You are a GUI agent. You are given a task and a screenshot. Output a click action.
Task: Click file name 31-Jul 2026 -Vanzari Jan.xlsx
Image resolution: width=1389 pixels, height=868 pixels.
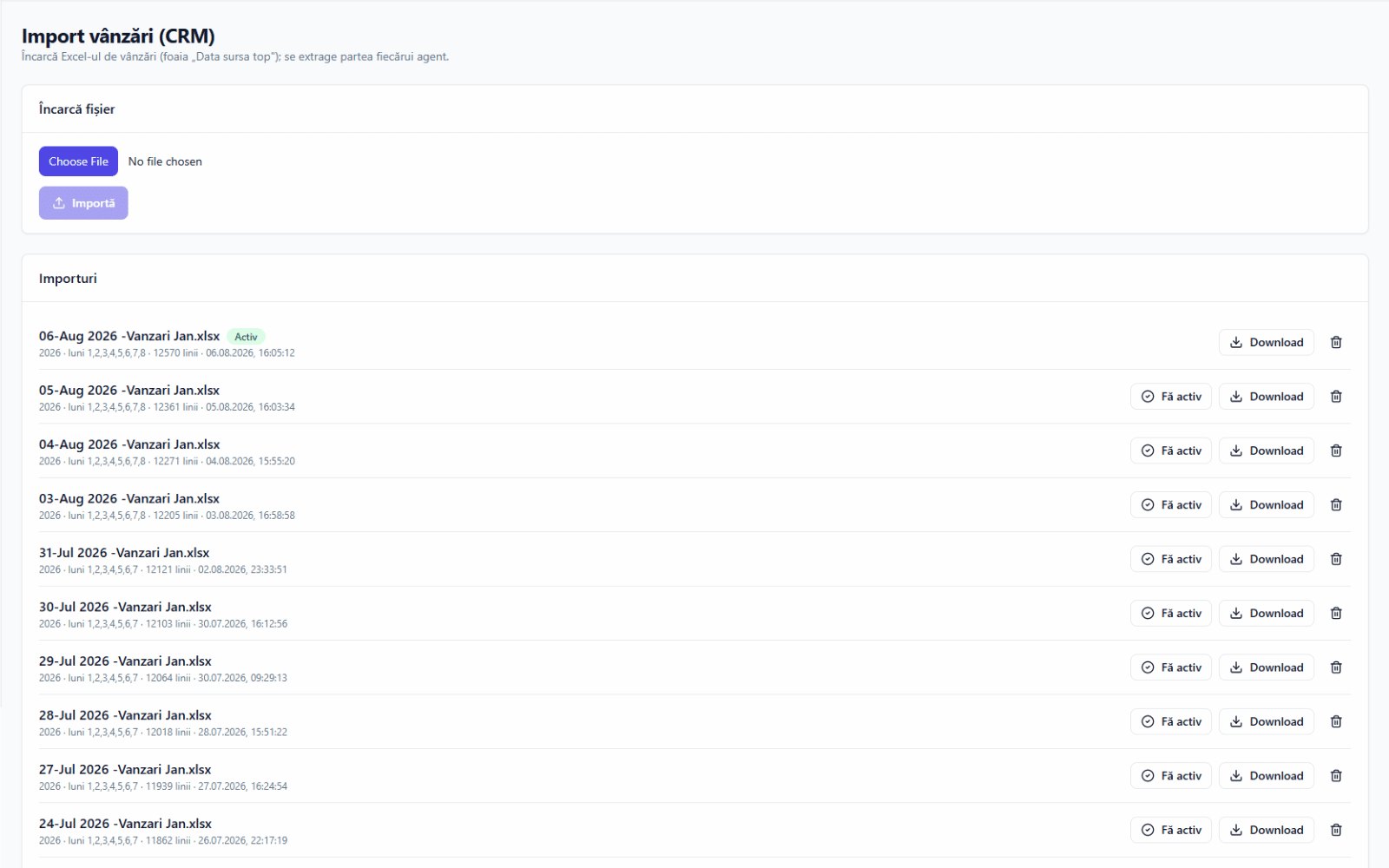[124, 553]
